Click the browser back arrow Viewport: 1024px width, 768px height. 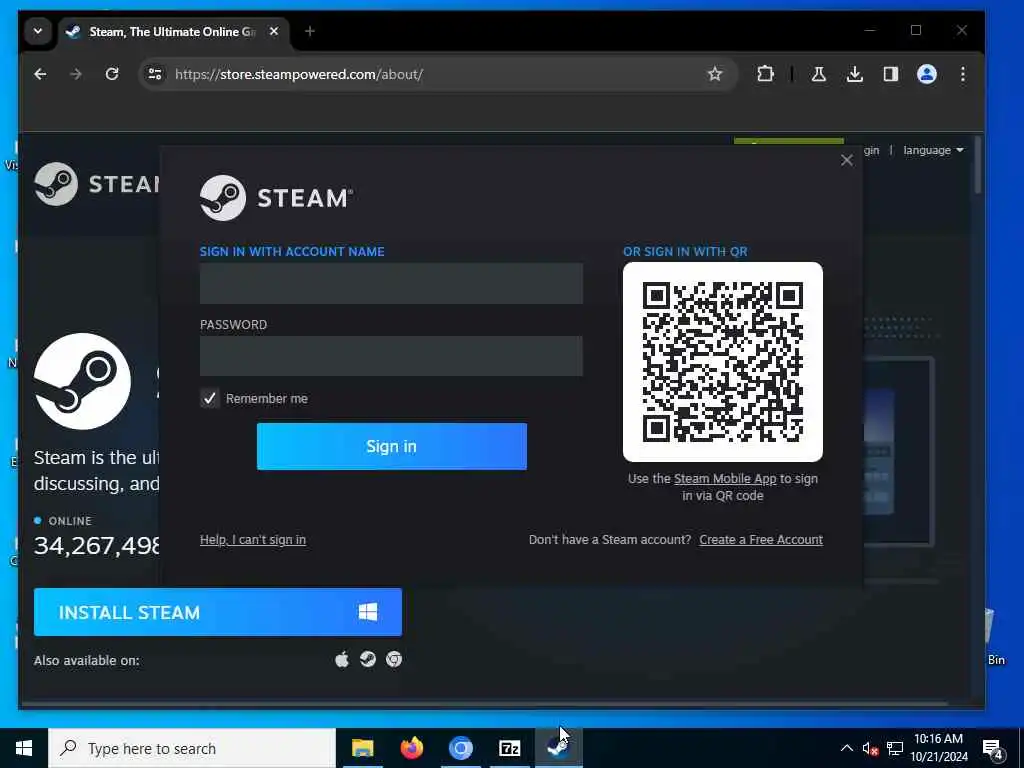click(40, 74)
